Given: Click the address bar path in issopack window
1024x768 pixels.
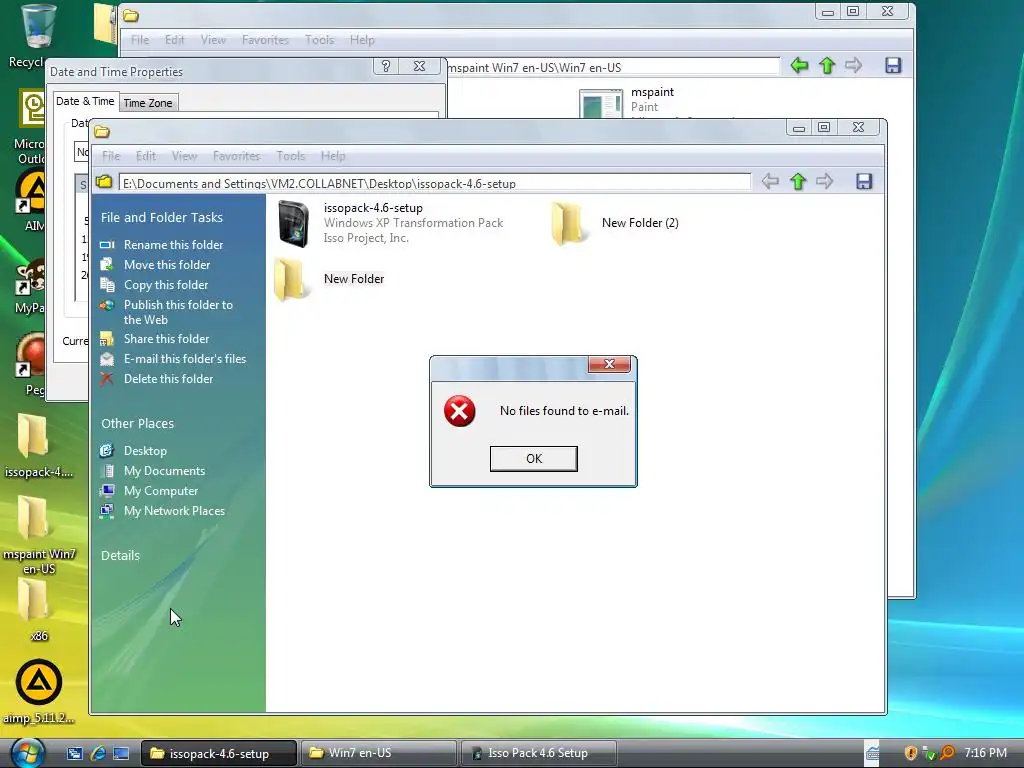Looking at the screenshot, I should coord(434,183).
